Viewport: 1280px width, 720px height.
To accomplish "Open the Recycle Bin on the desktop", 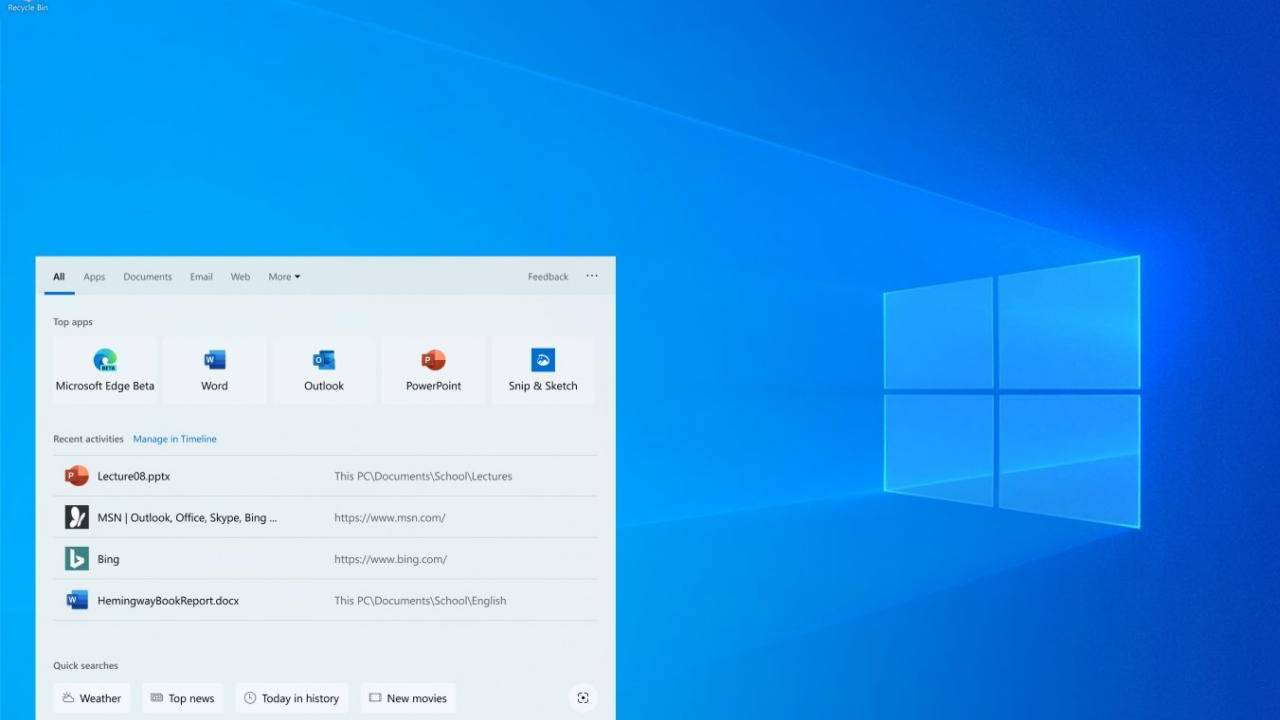I will point(27,6).
